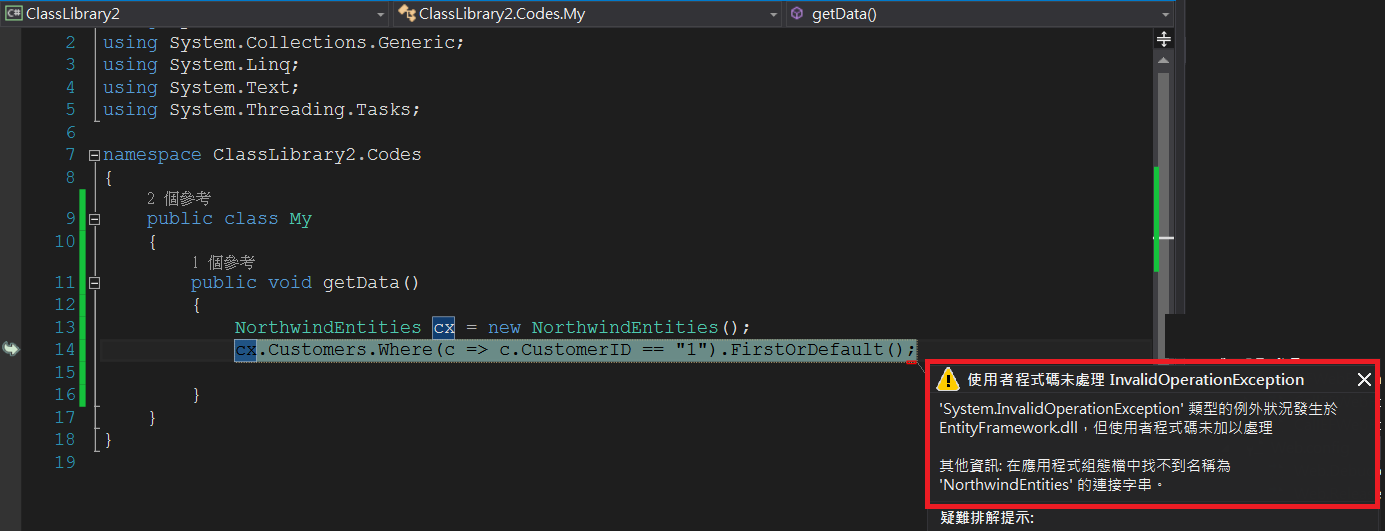
Task: Click the getData method name on line 11
Action: click(x=361, y=283)
